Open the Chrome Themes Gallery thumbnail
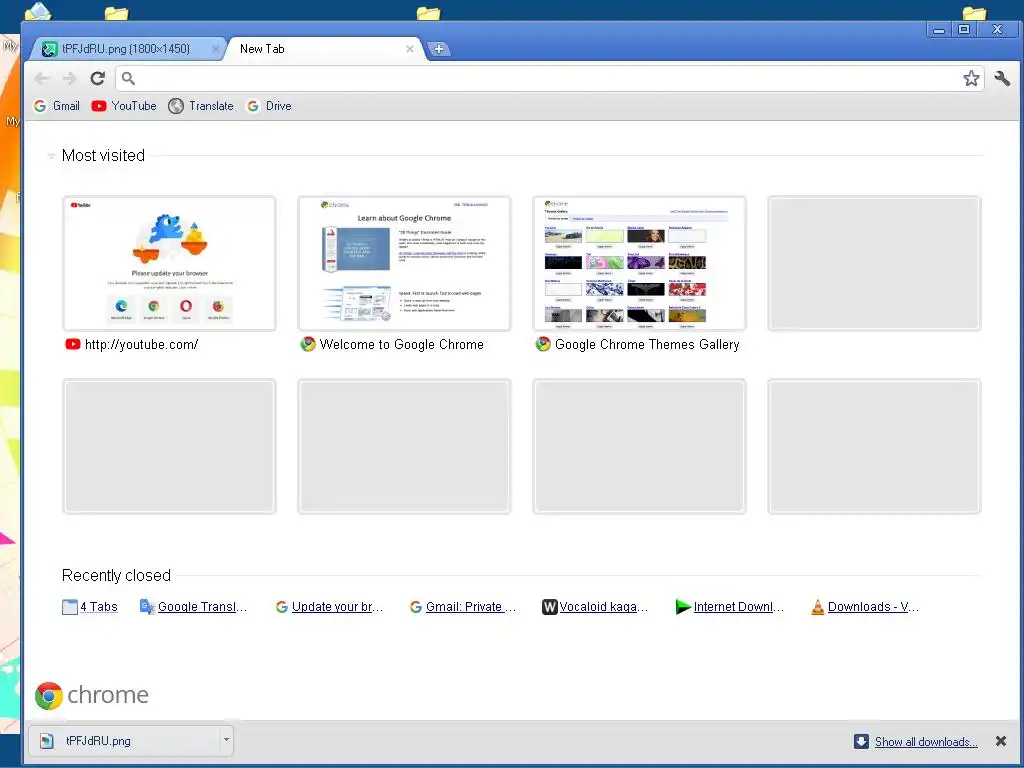Viewport: 1024px width, 768px height. coord(639,263)
